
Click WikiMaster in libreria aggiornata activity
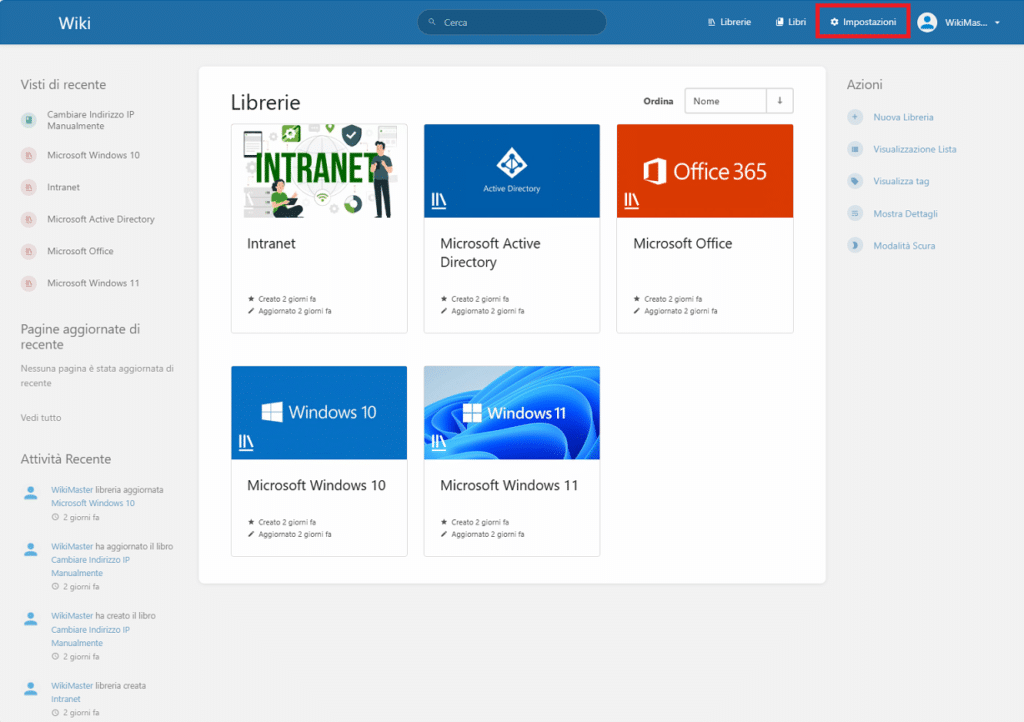[72, 490]
